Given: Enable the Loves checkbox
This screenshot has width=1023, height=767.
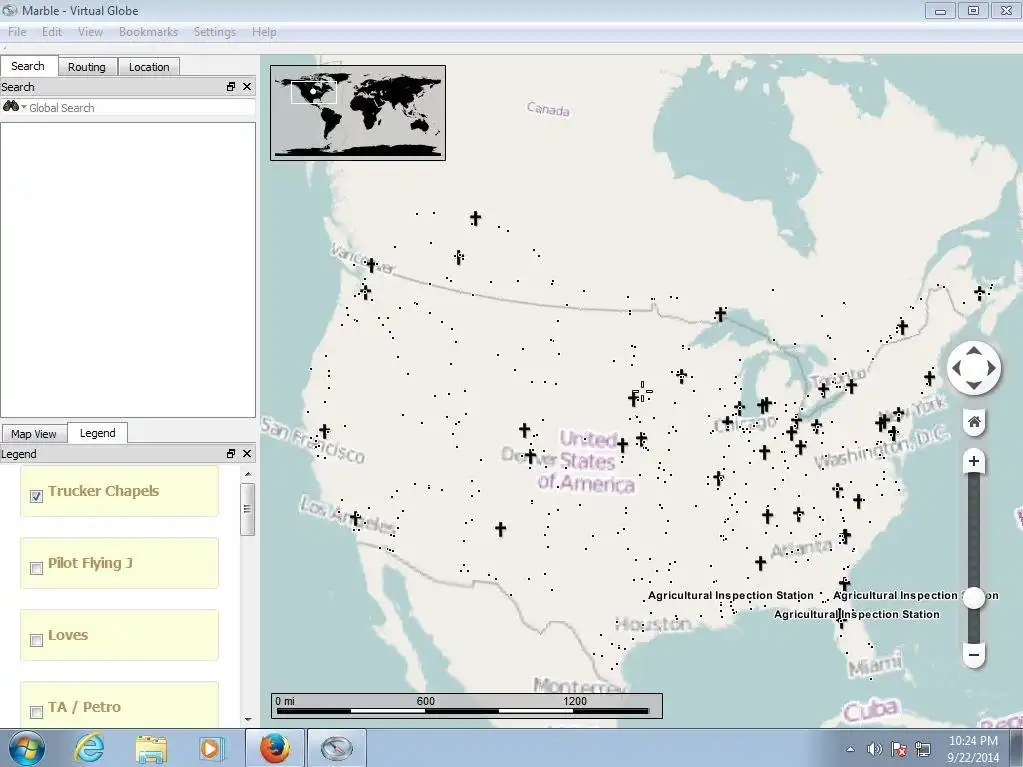Looking at the screenshot, I should tap(37, 640).
